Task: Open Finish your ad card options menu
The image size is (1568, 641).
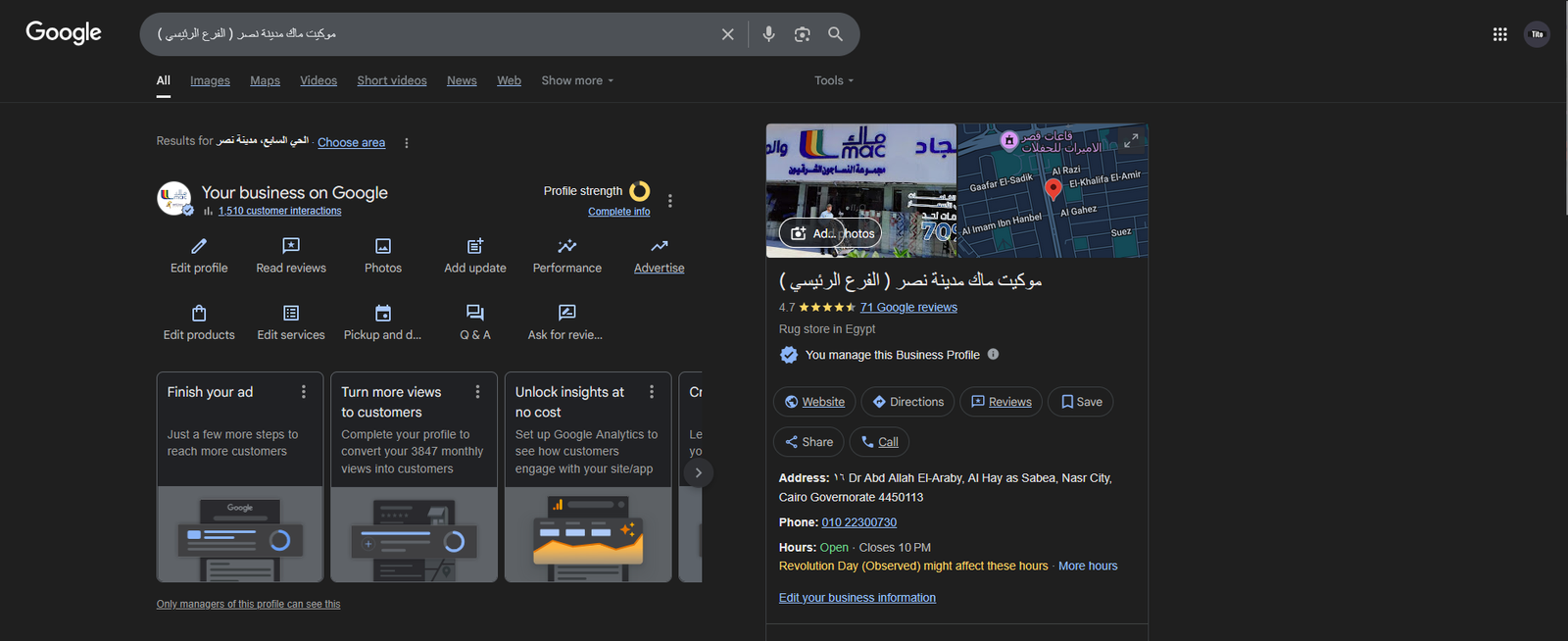Action: coord(304,392)
